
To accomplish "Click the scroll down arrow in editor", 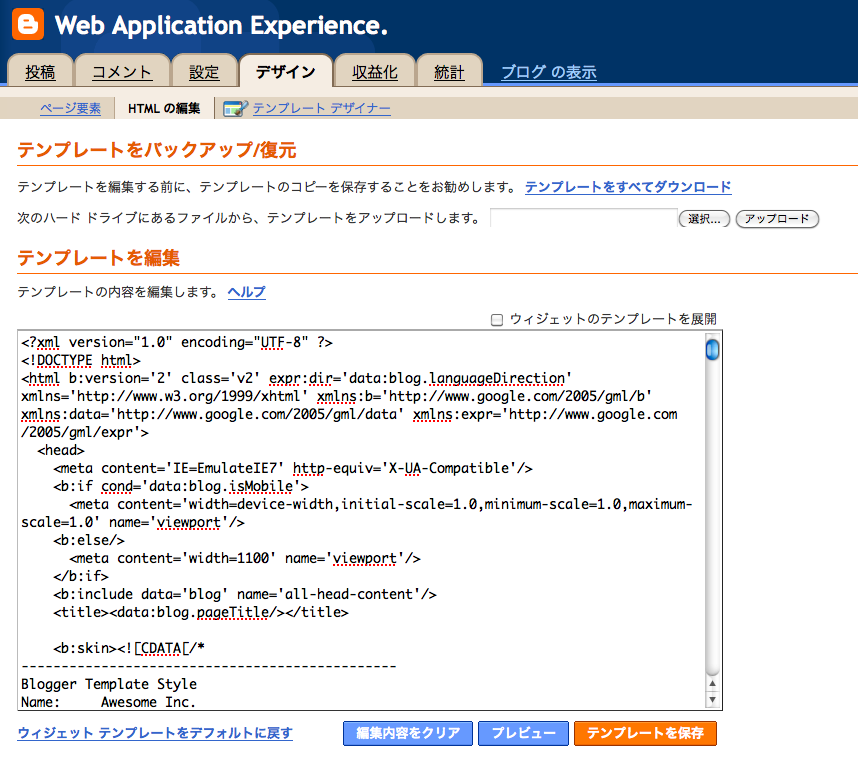I will point(712,699).
